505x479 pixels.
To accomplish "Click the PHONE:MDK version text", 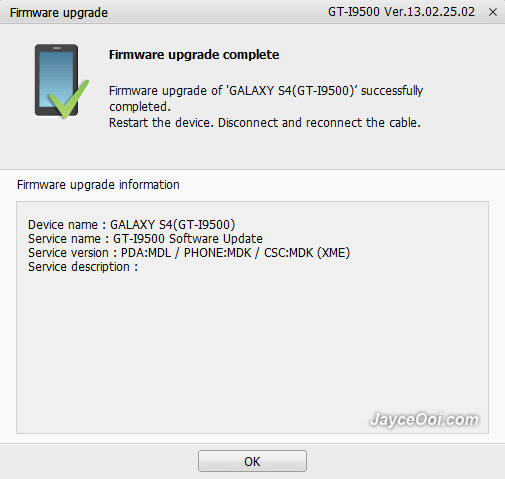I will 217,253.
